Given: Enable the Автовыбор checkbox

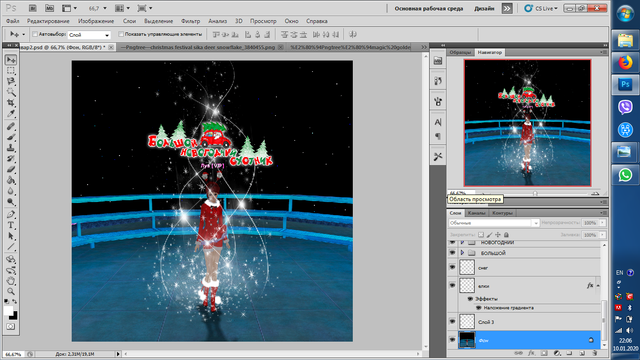Looking at the screenshot, I should [35, 34].
